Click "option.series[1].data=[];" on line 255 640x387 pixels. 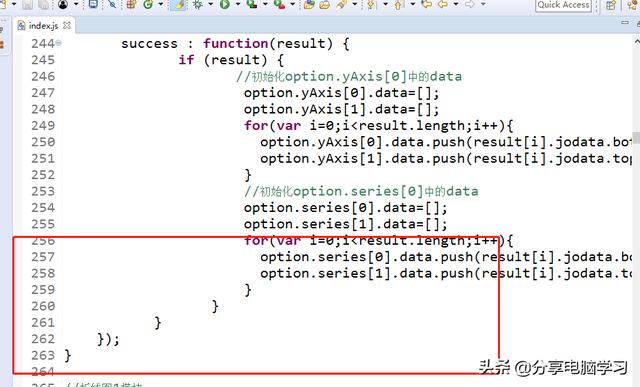346,224
